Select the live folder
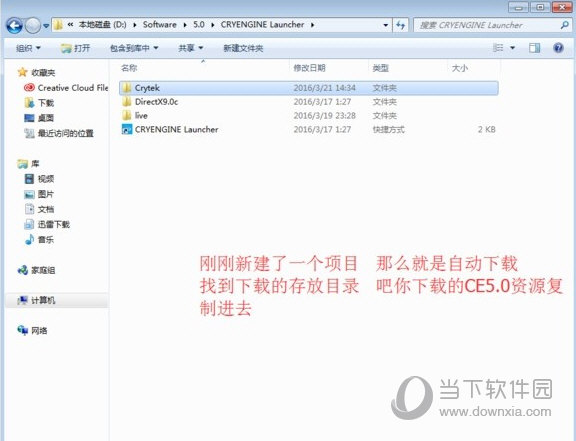 [x=309, y=116]
